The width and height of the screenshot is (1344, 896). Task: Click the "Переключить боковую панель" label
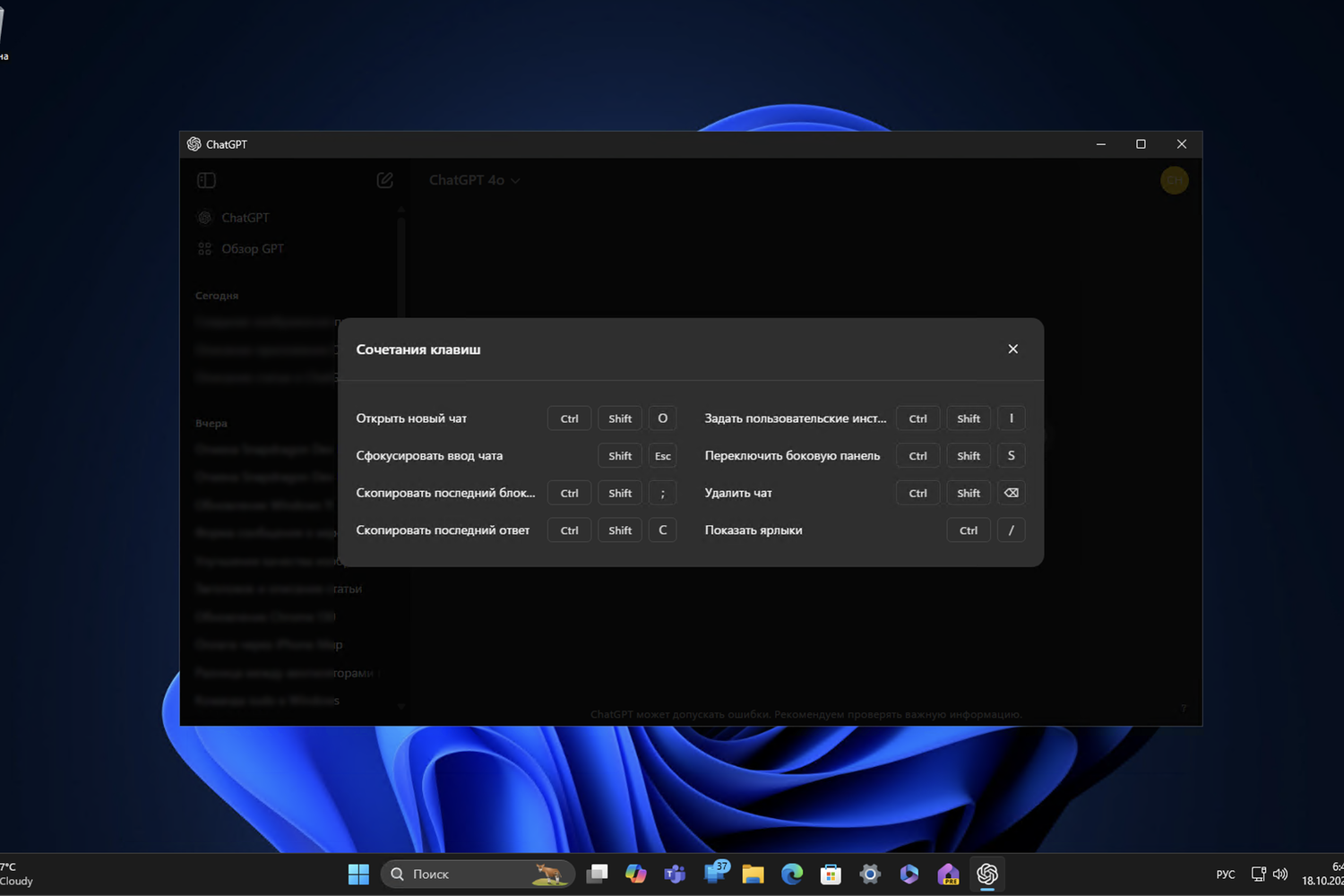792,456
